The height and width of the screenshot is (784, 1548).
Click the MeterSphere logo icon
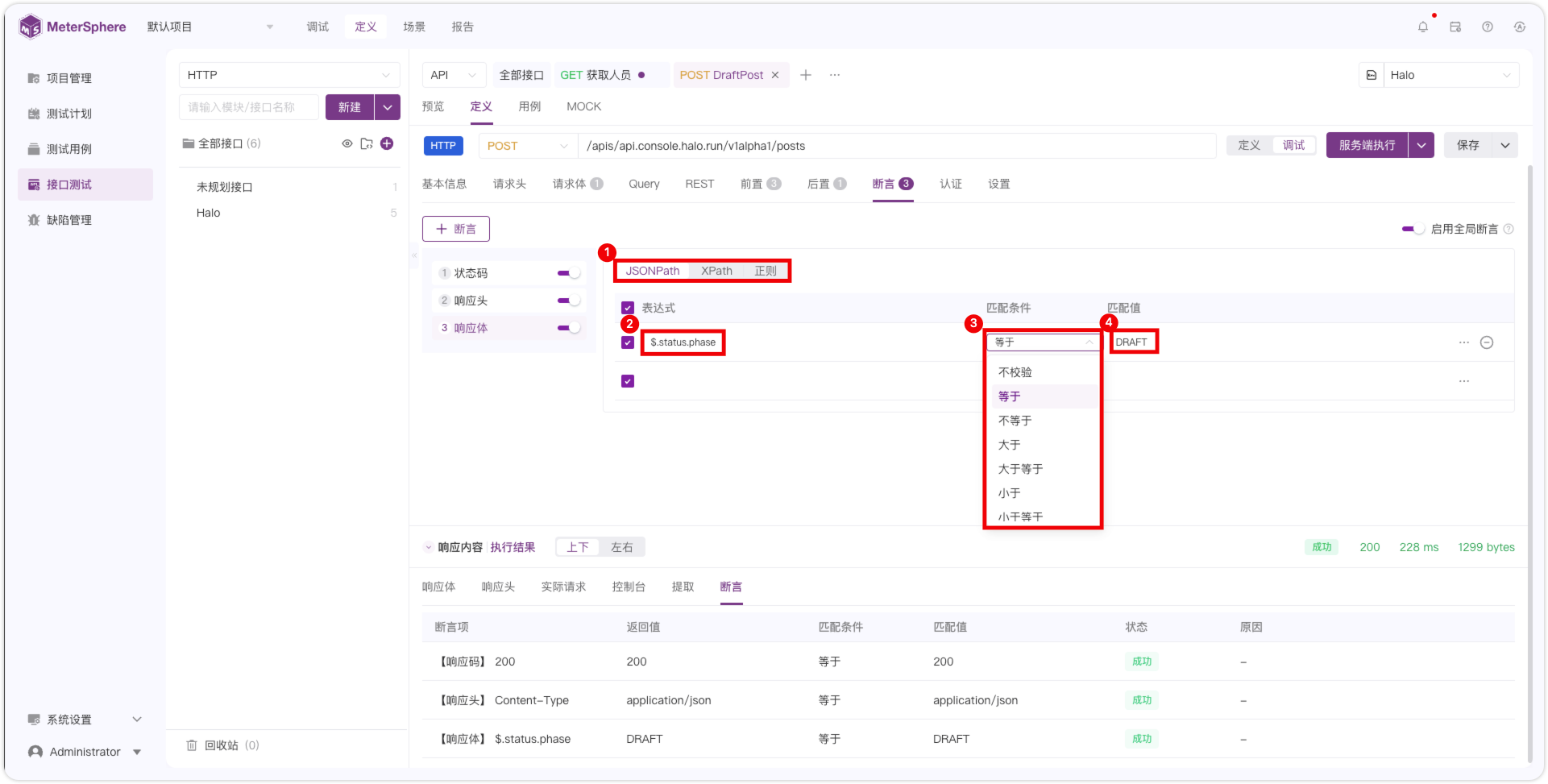30,27
